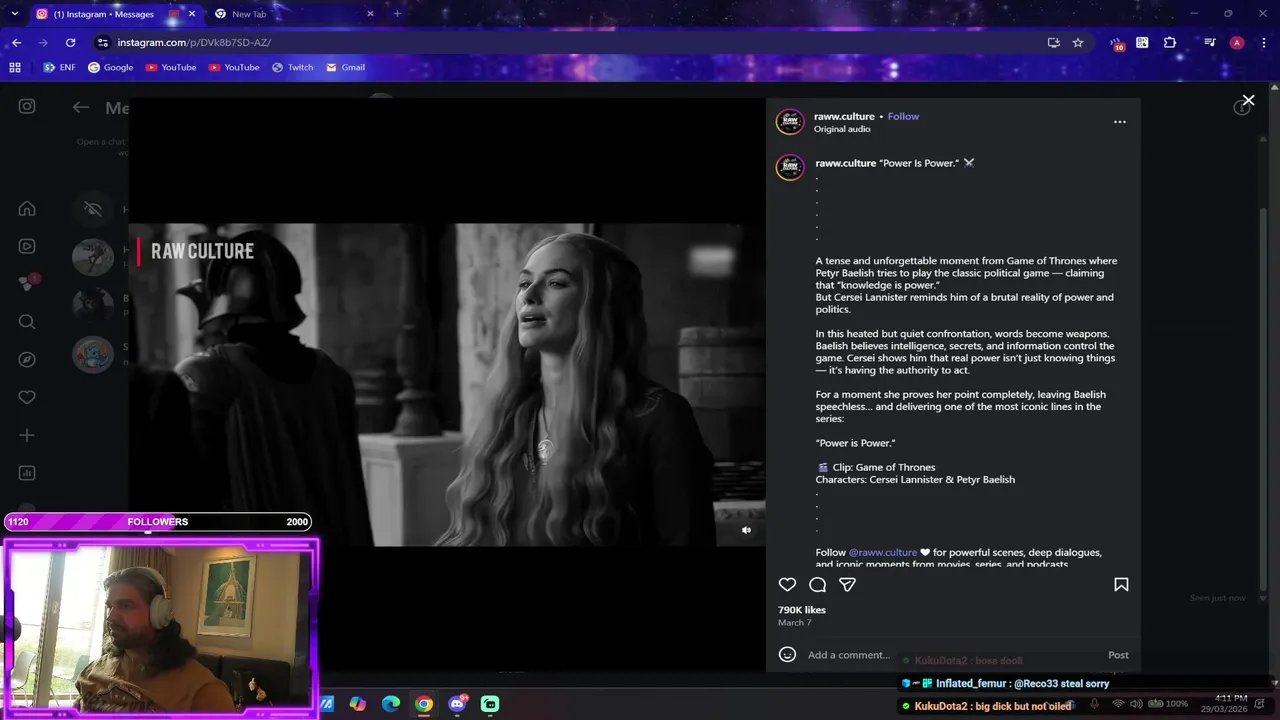Click the extension icon with the 10 badge
Viewport: 1280px width, 720px height.
point(1116,43)
